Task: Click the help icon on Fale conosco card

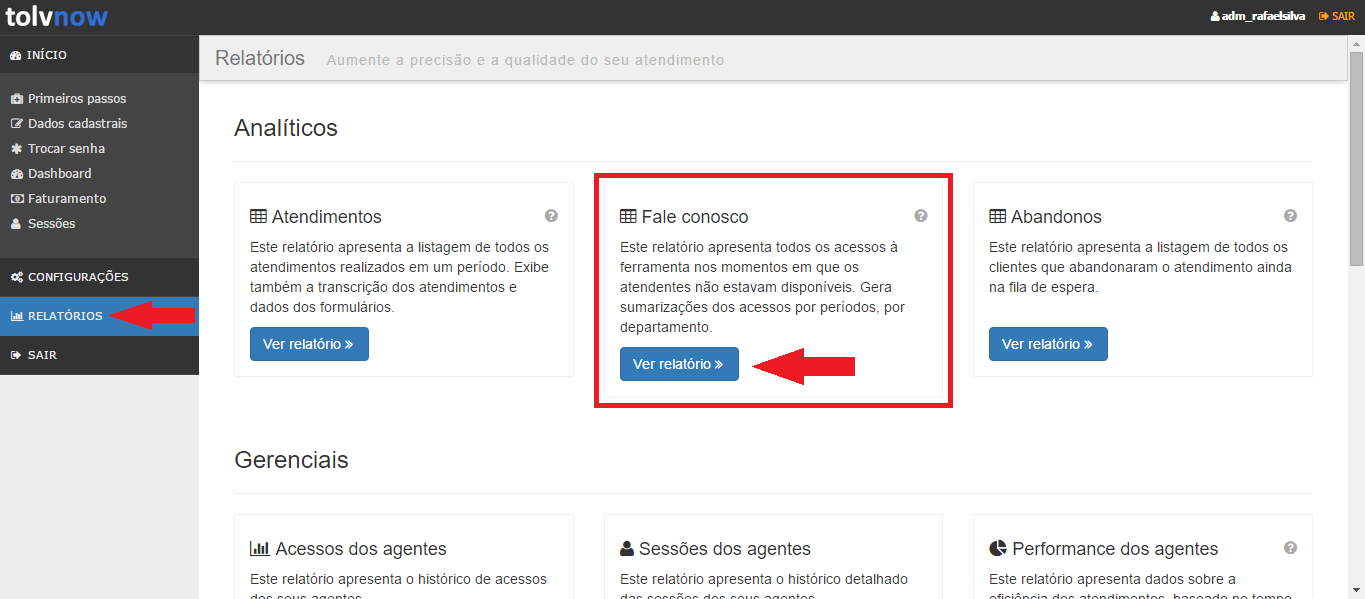Action: (921, 216)
